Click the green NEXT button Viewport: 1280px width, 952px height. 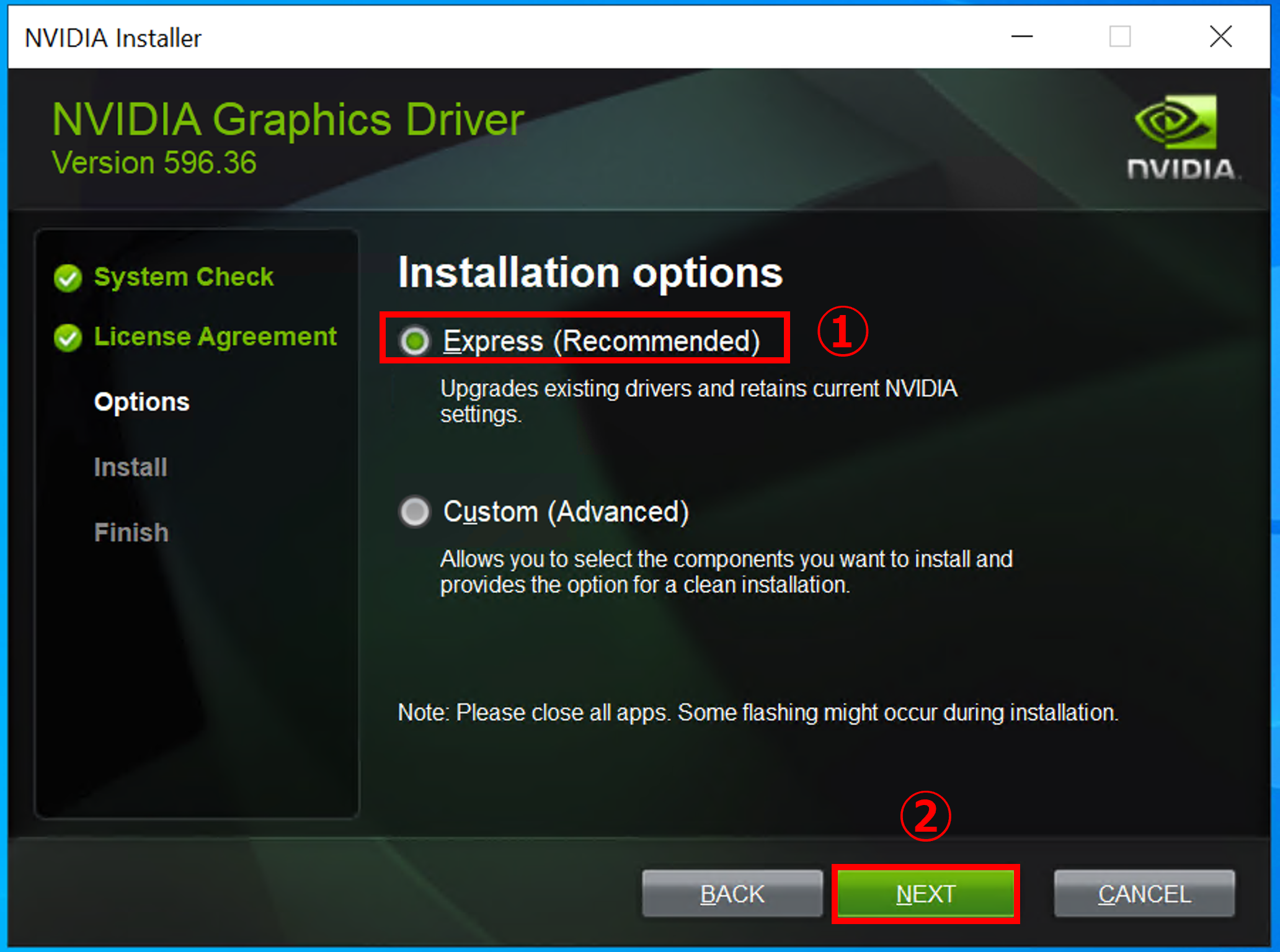click(x=925, y=894)
